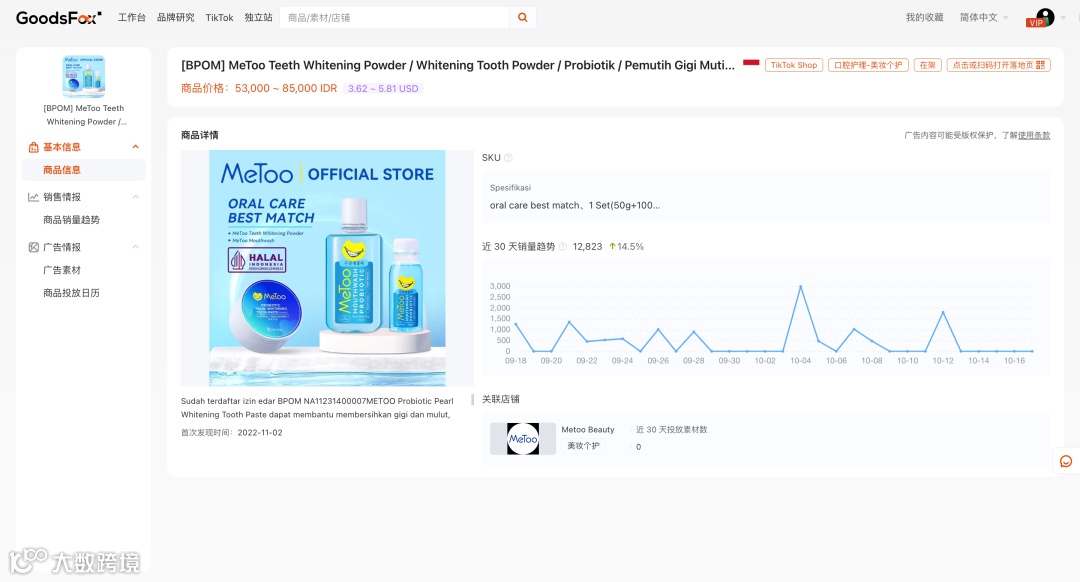Open 我的收藏 link
Image resolution: width=1080 pixels, height=582 pixels.
pyautogui.click(x=924, y=17)
